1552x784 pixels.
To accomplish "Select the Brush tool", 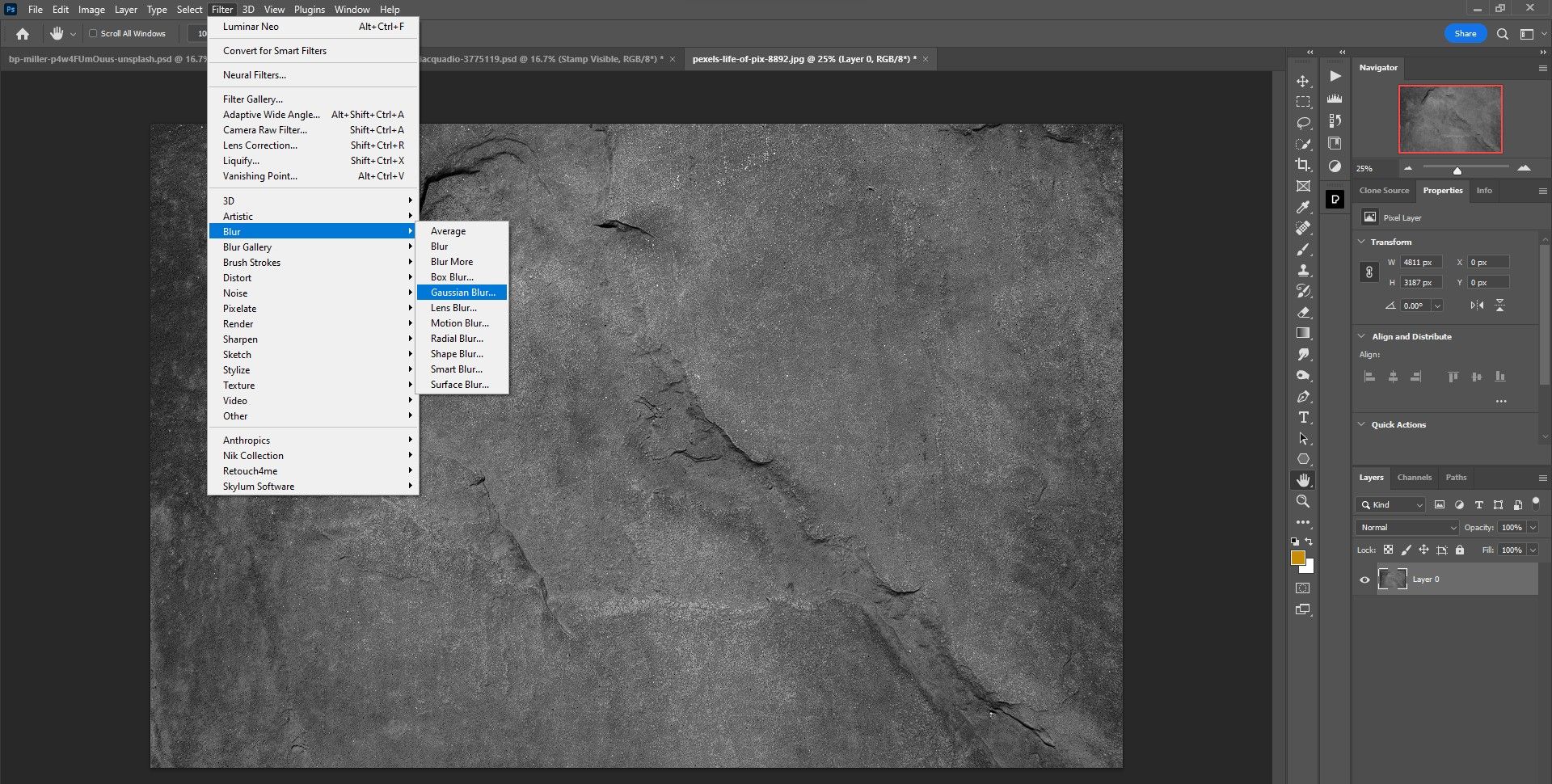I will pyautogui.click(x=1303, y=250).
